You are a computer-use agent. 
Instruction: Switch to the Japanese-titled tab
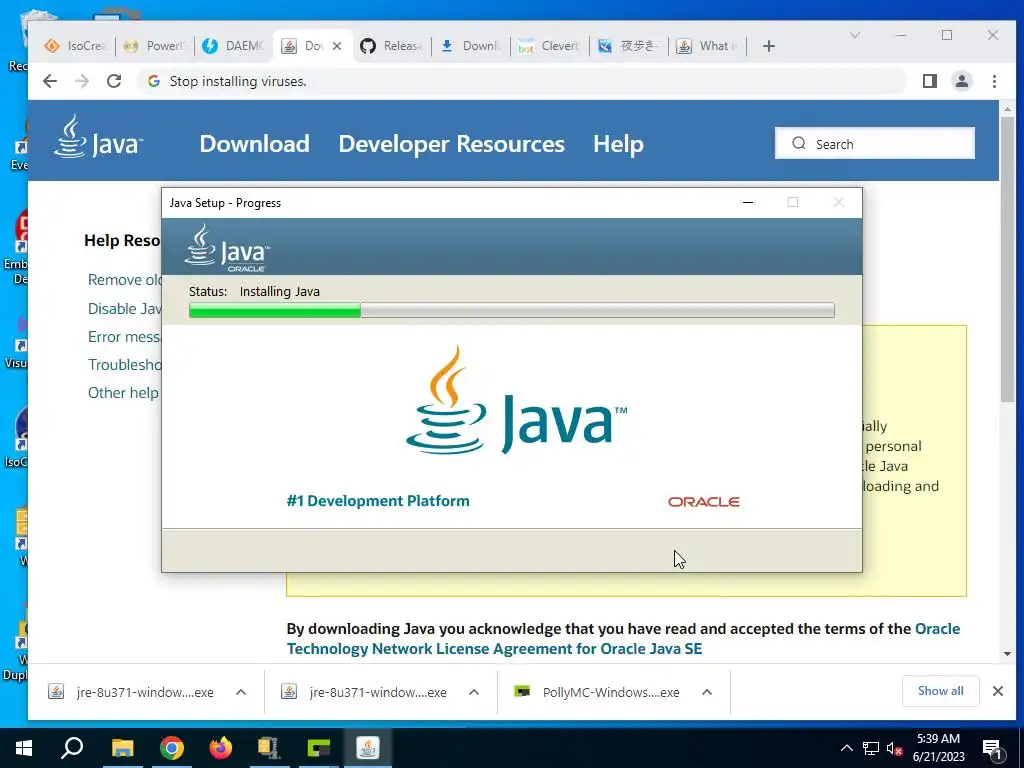pos(629,46)
